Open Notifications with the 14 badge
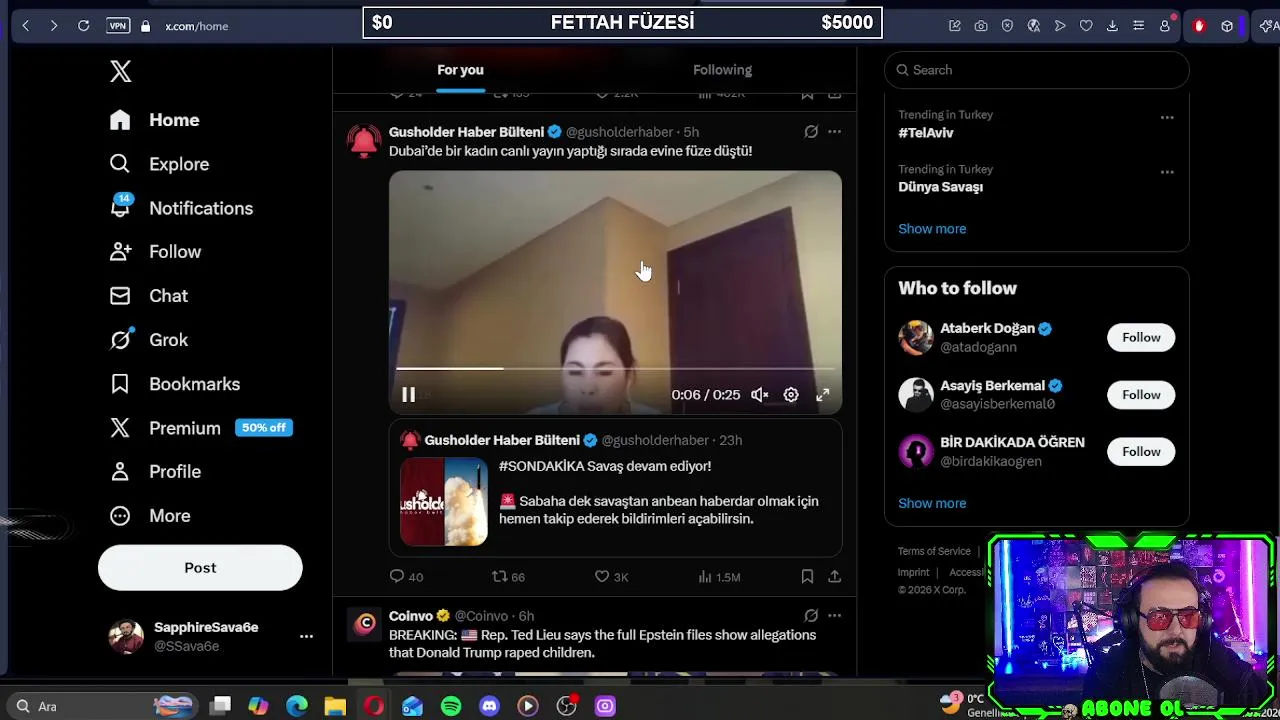 [x=181, y=208]
